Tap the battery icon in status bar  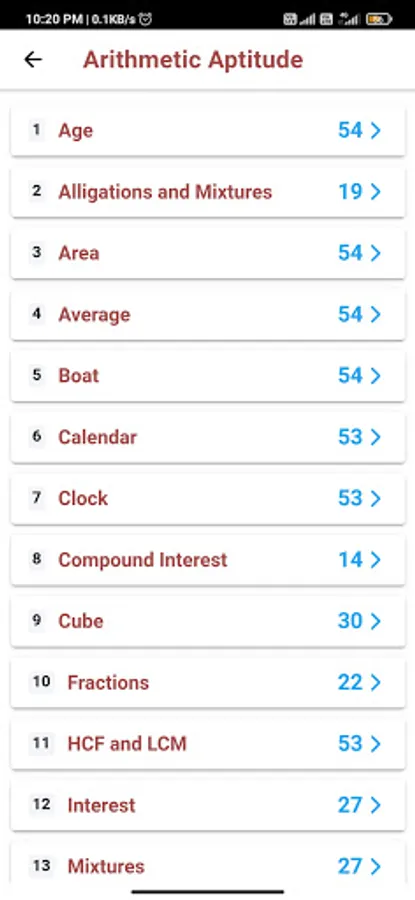pyautogui.click(x=378, y=20)
